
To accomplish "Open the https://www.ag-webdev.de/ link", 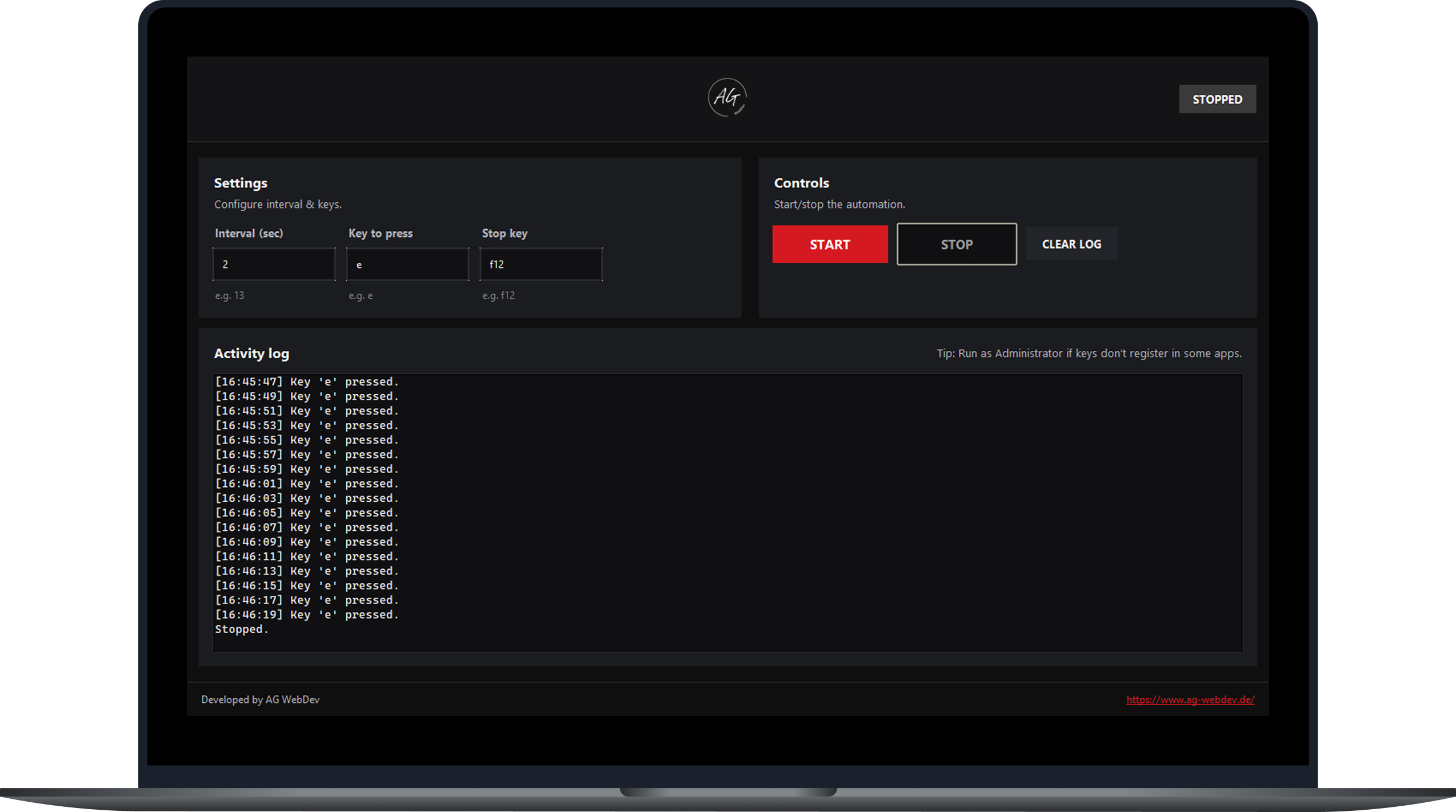I will point(1189,699).
